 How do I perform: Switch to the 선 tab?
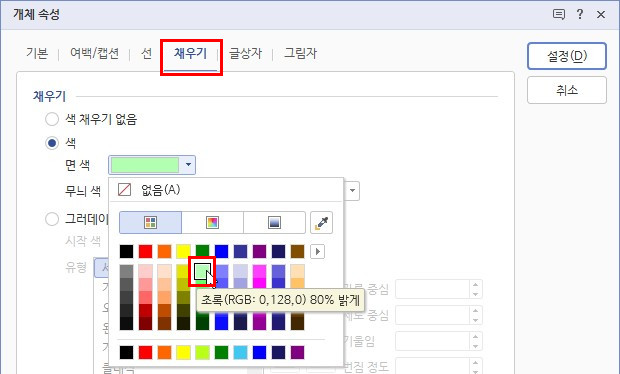[x=147, y=53]
